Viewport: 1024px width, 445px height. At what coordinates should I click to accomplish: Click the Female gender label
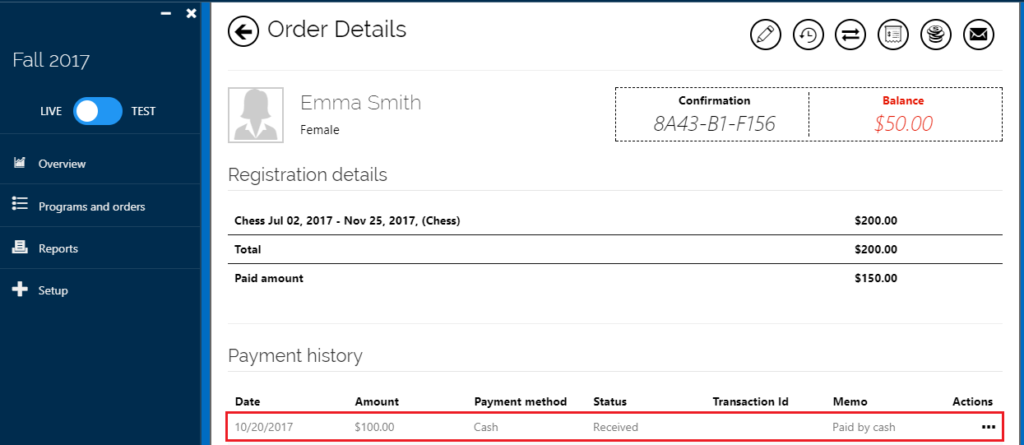[319, 130]
